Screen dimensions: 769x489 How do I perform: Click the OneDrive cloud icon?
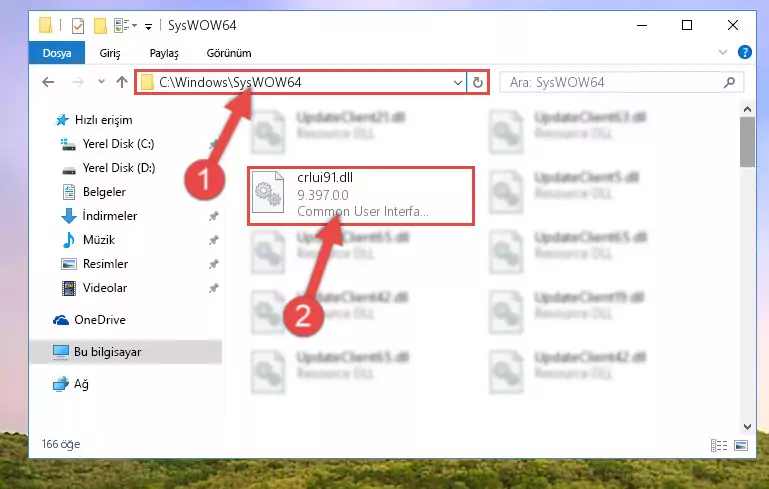(61, 320)
